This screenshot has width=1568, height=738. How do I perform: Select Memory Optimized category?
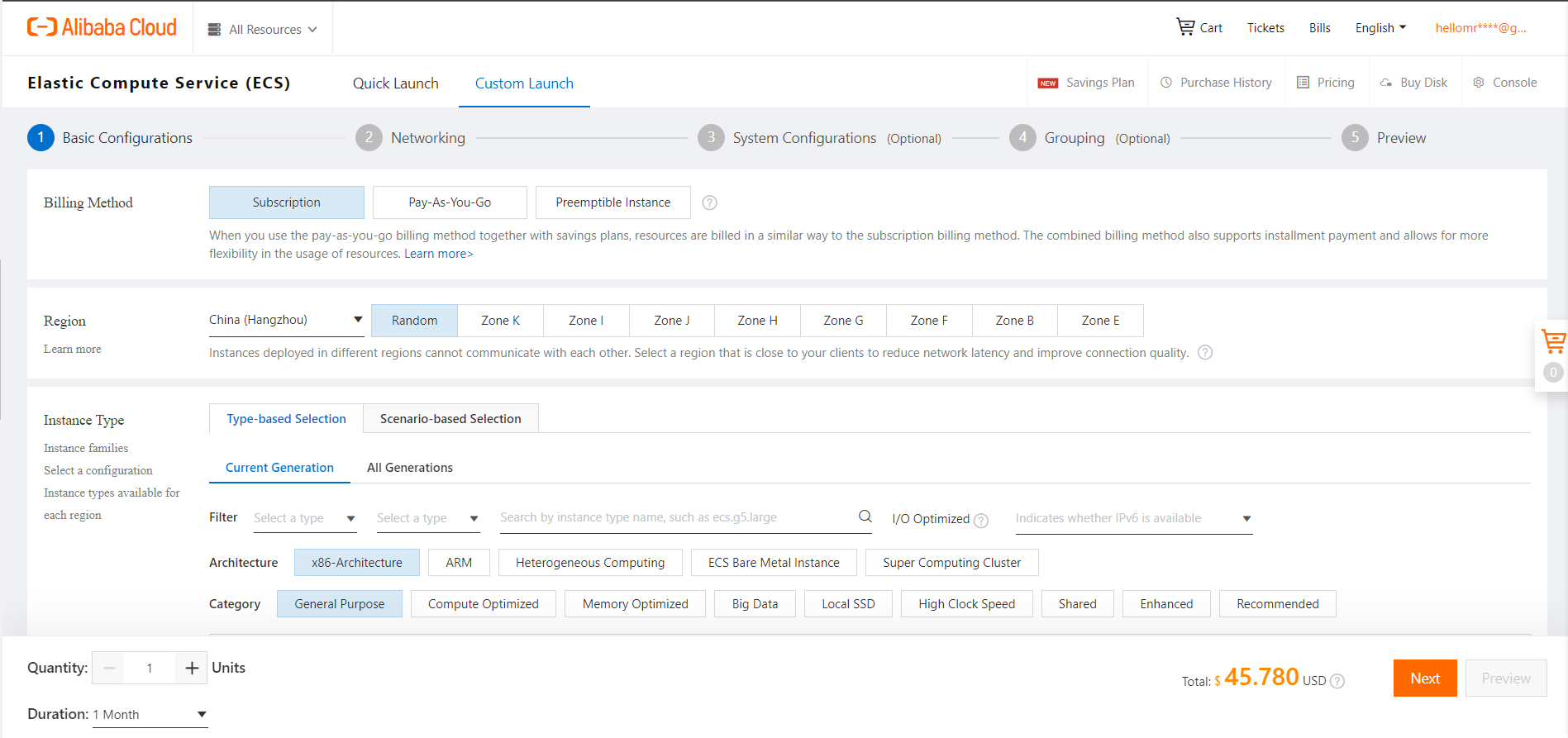[635, 604]
